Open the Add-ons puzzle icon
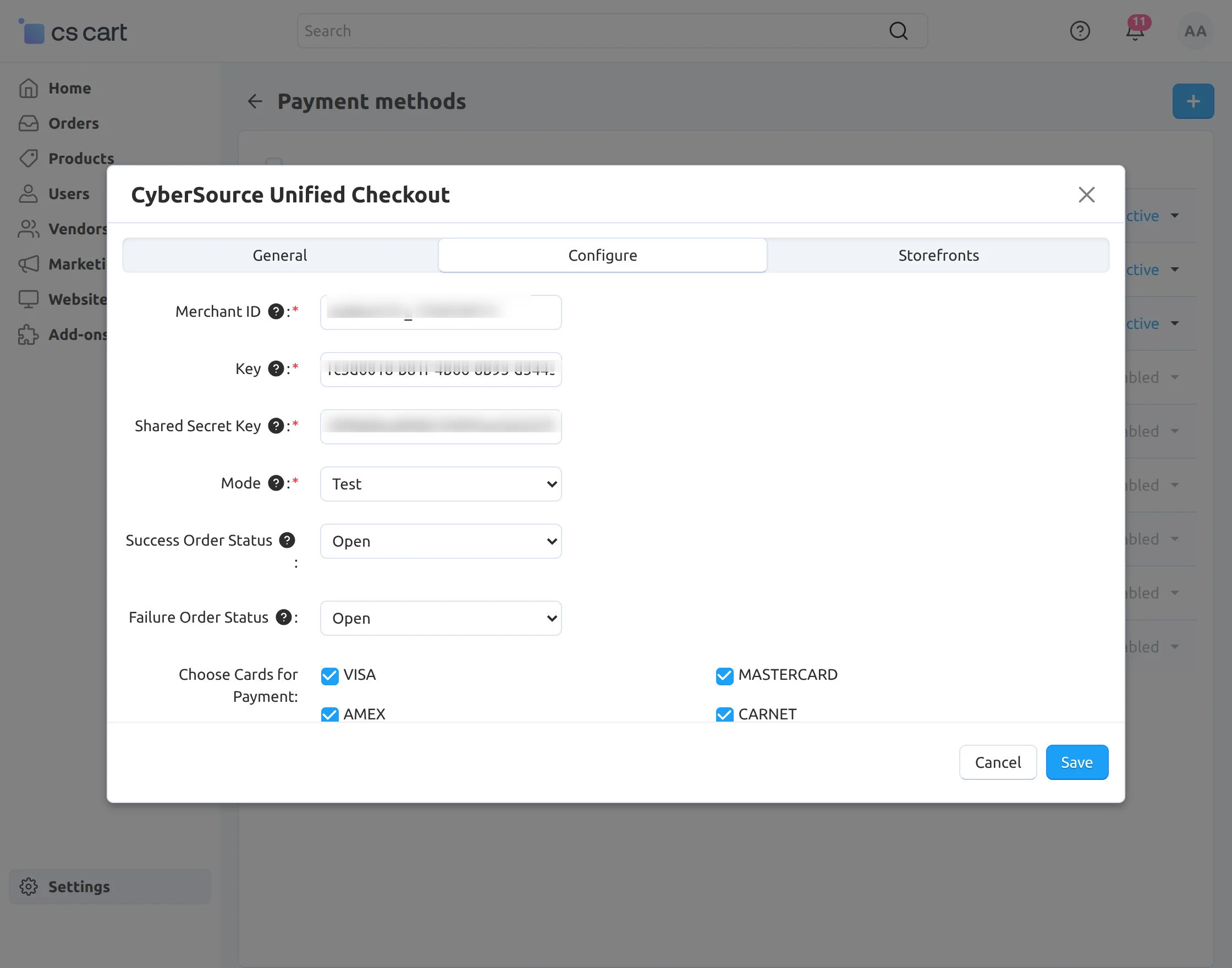This screenshot has height=968, width=1232. (29, 335)
